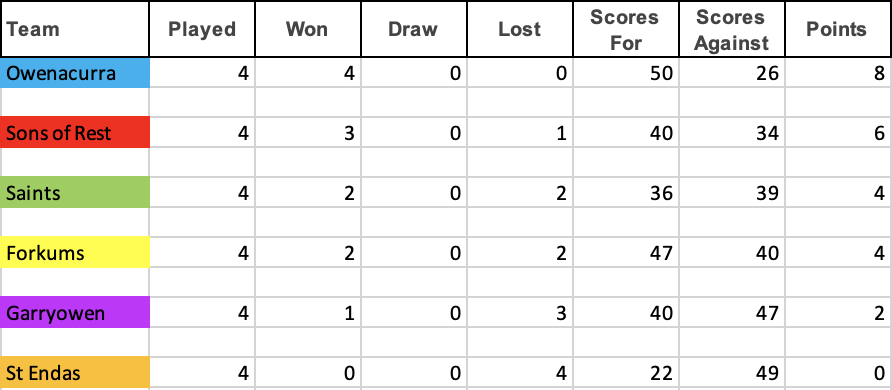Select the yellow Forkums team cell

coord(75,252)
